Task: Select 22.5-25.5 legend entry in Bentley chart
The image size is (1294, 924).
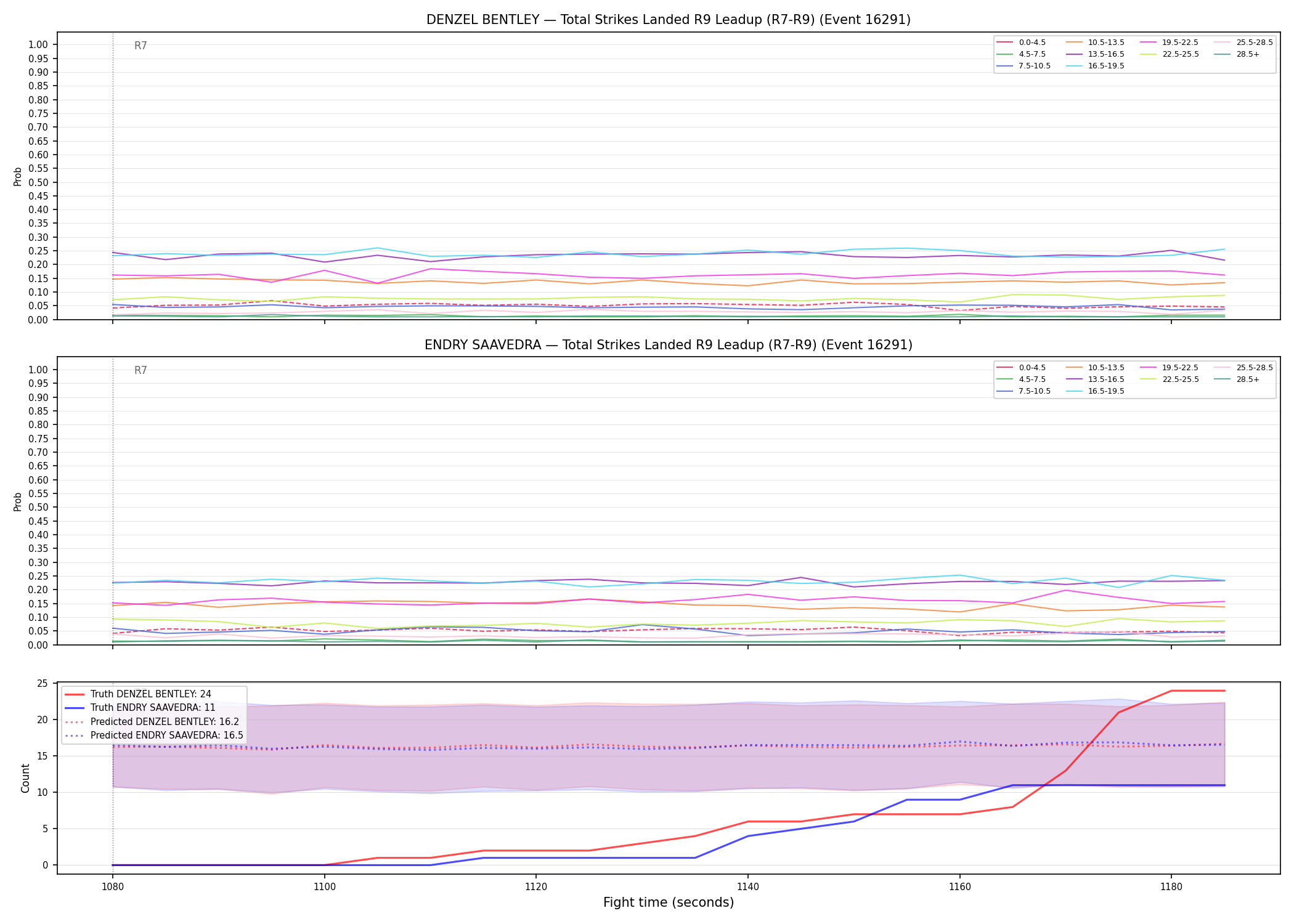Action: (x=1170, y=54)
